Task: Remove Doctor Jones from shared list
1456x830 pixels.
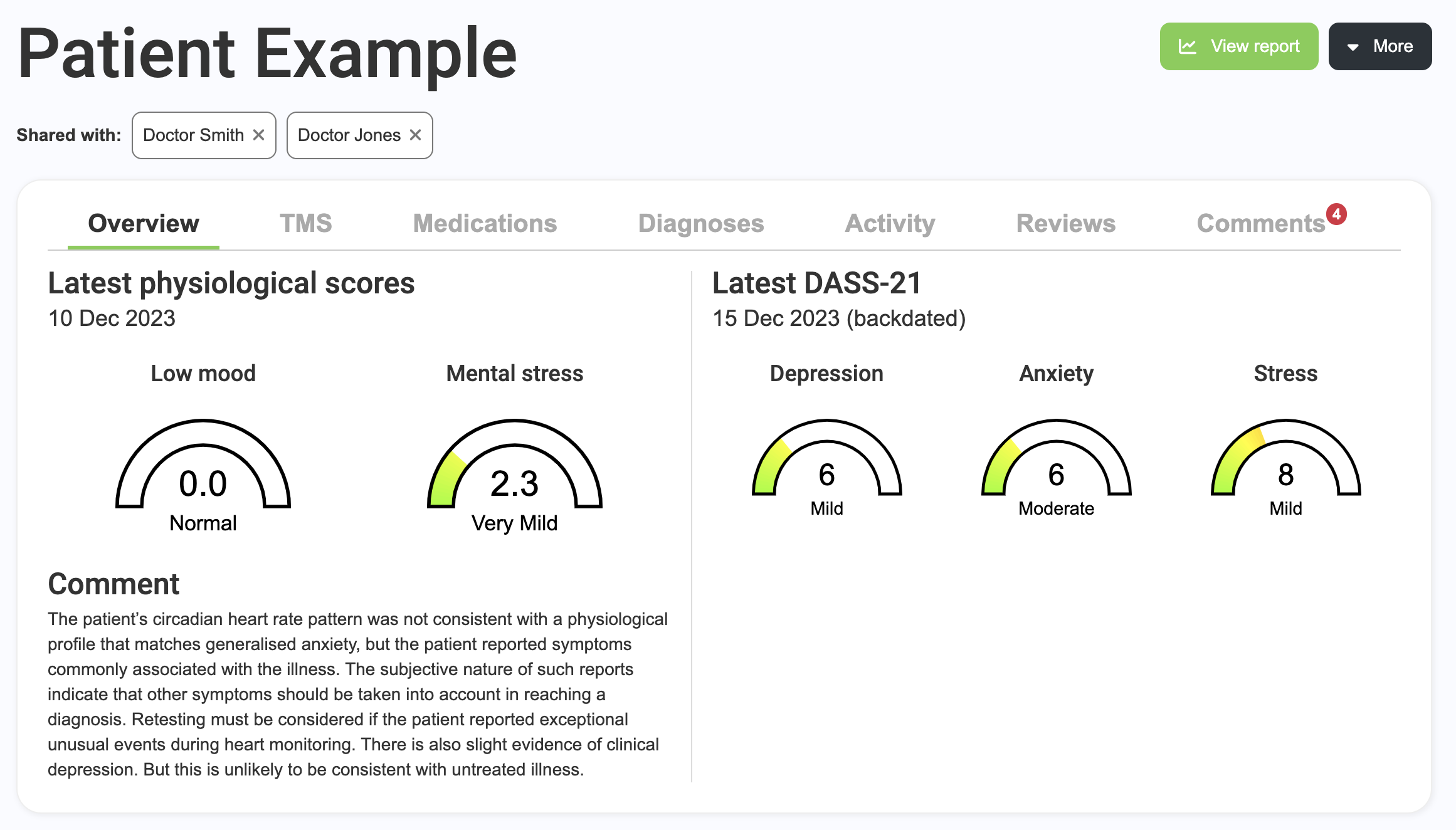Action: (415, 135)
